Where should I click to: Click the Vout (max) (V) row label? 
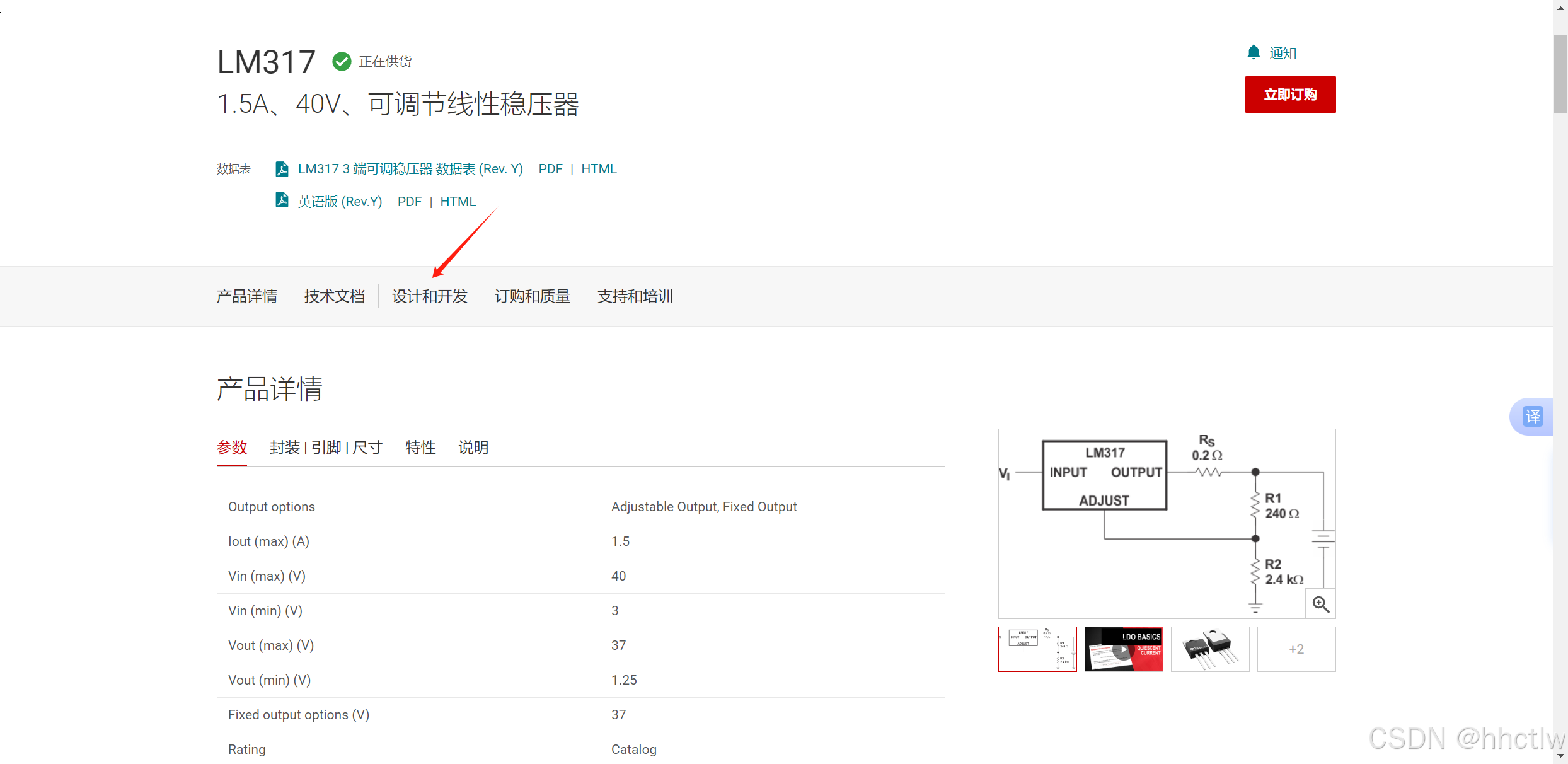[271, 645]
